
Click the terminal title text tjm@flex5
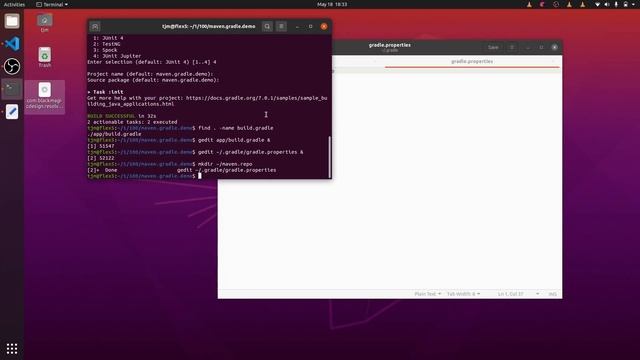tap(209, 26)
